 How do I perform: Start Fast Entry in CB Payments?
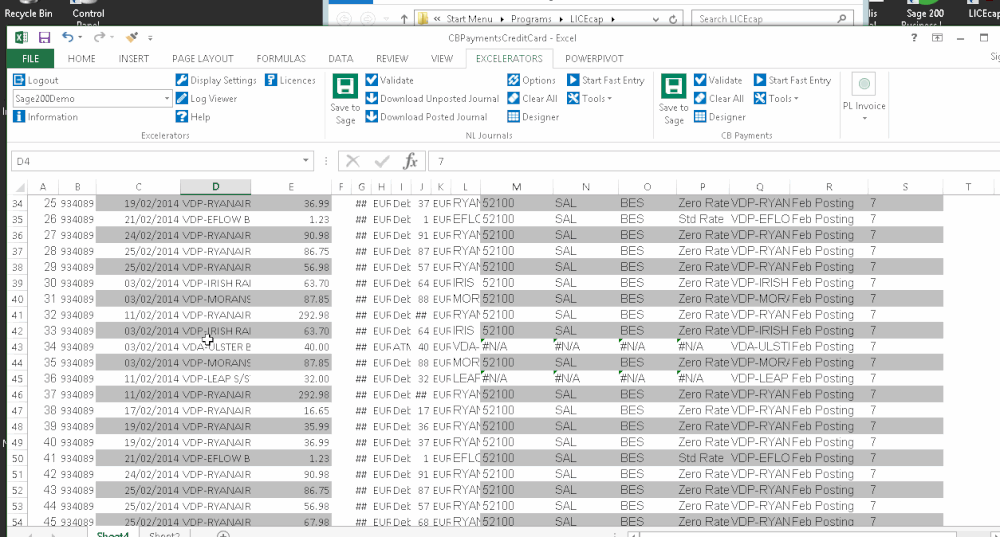pyautogui.click(x=792, y=80)
